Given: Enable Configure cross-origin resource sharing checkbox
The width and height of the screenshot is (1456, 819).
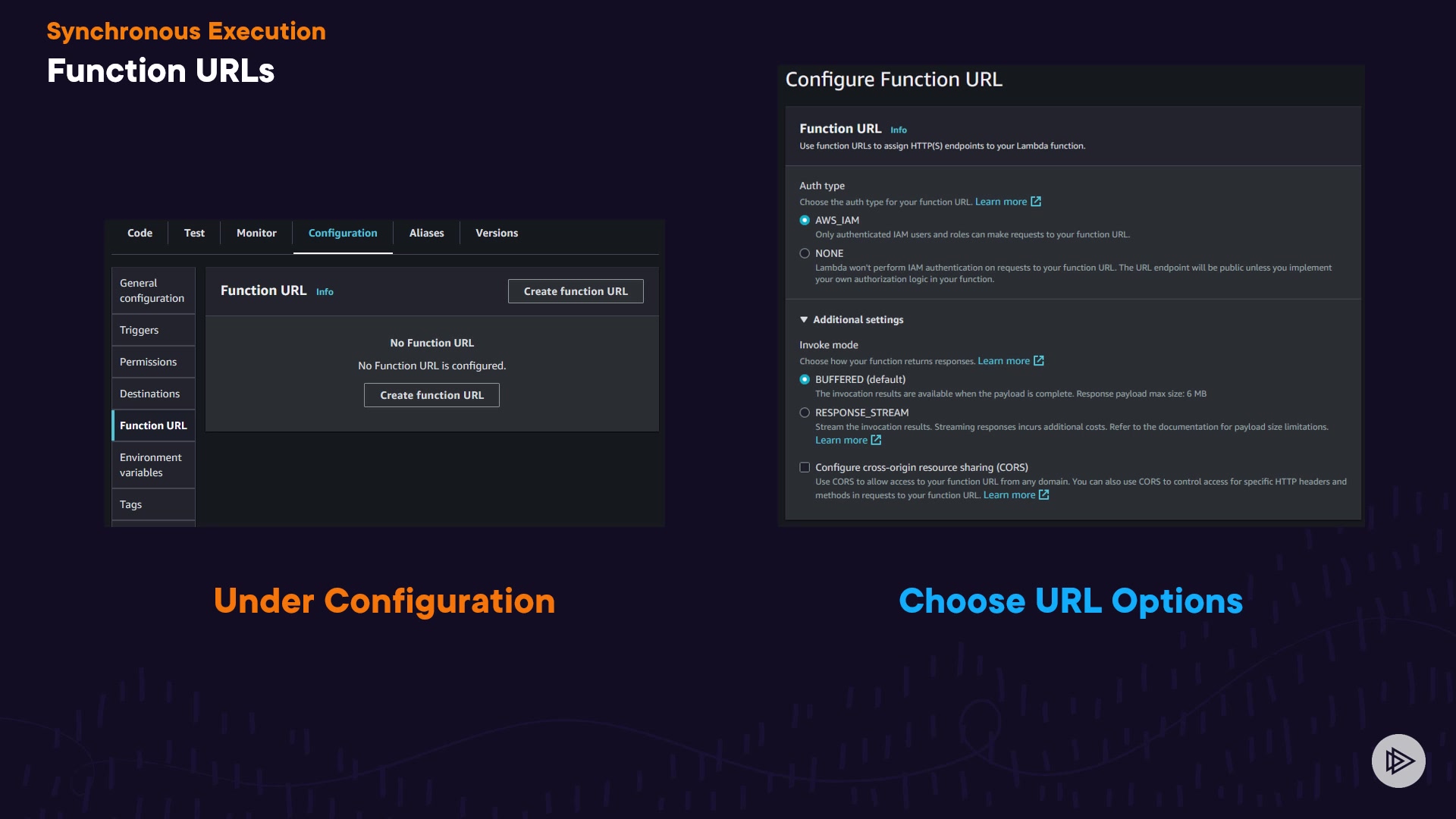Looking at the screenshot, I should (805, 468).
